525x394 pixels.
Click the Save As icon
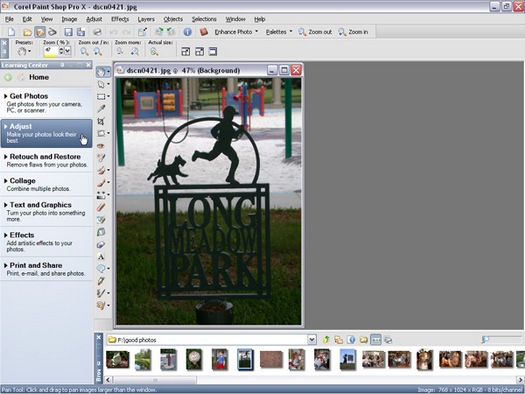click(x=81, y=32)
